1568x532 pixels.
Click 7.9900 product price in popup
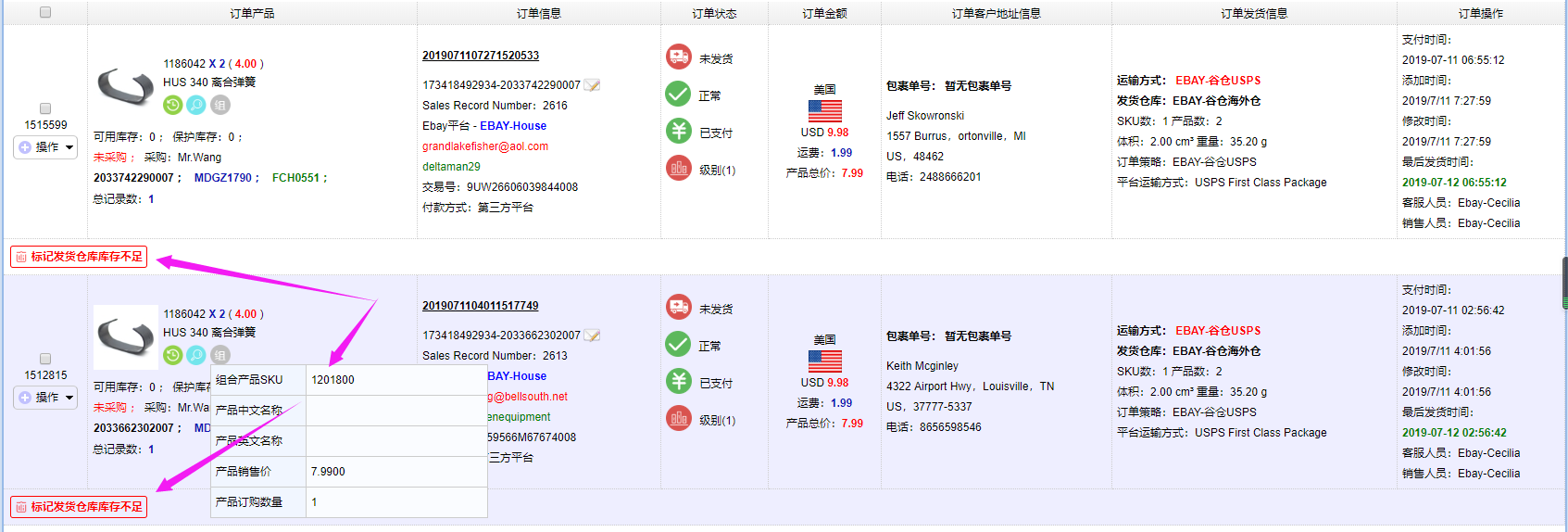tap(328, 472)
